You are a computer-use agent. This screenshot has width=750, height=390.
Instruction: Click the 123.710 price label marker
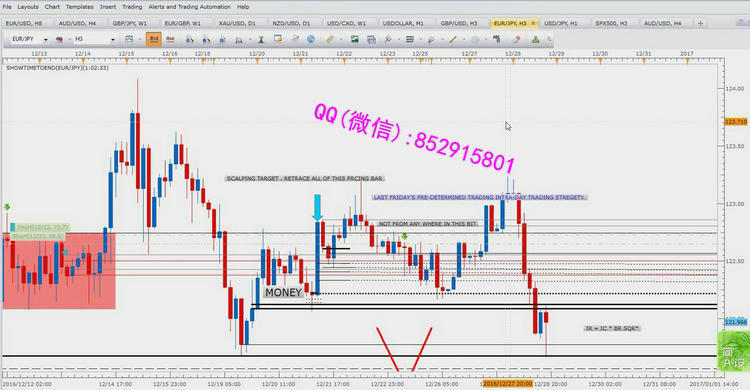pos(736,122)
